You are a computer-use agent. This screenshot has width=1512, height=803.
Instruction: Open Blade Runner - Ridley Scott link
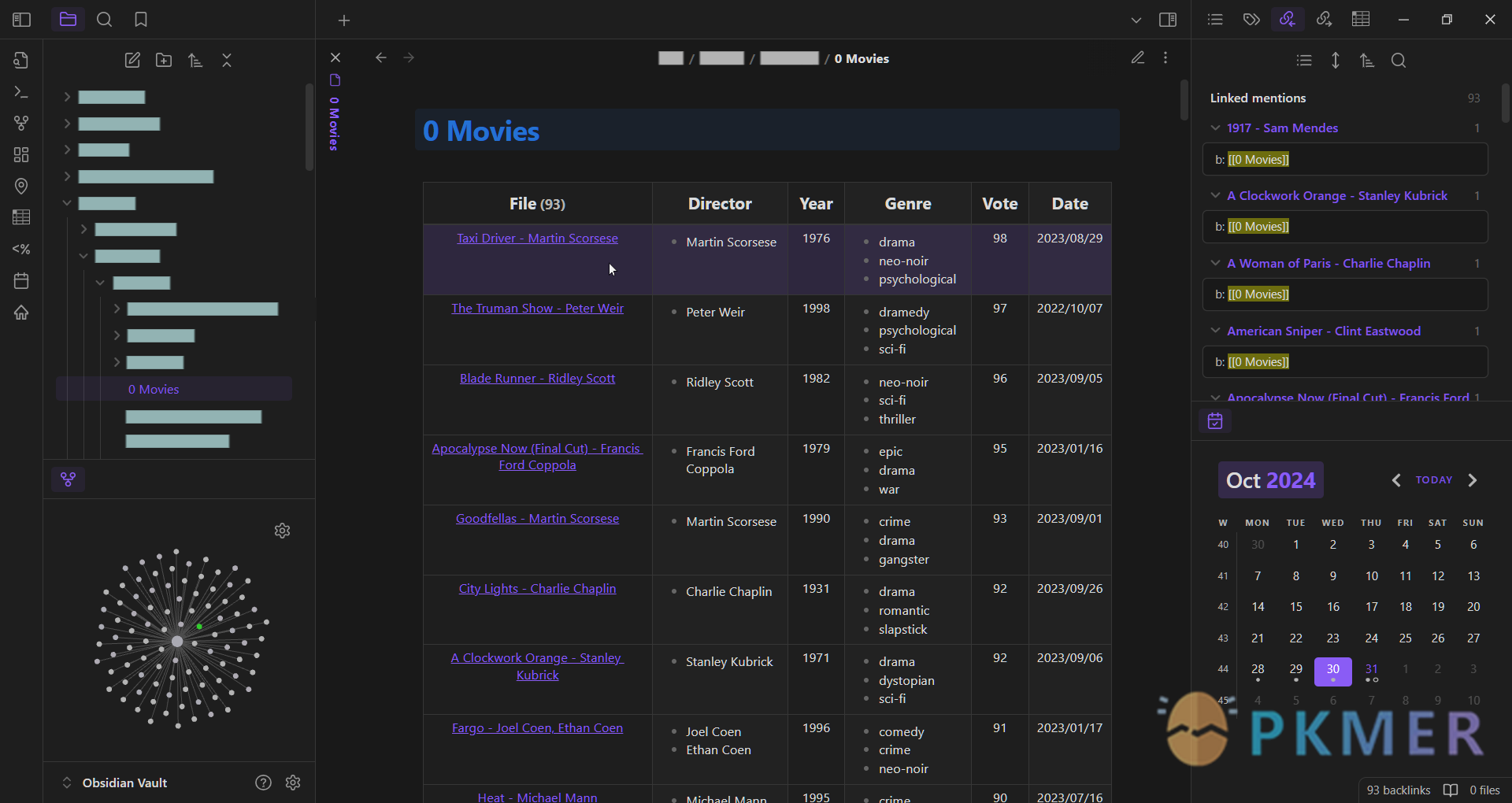[x=537, y=379]
